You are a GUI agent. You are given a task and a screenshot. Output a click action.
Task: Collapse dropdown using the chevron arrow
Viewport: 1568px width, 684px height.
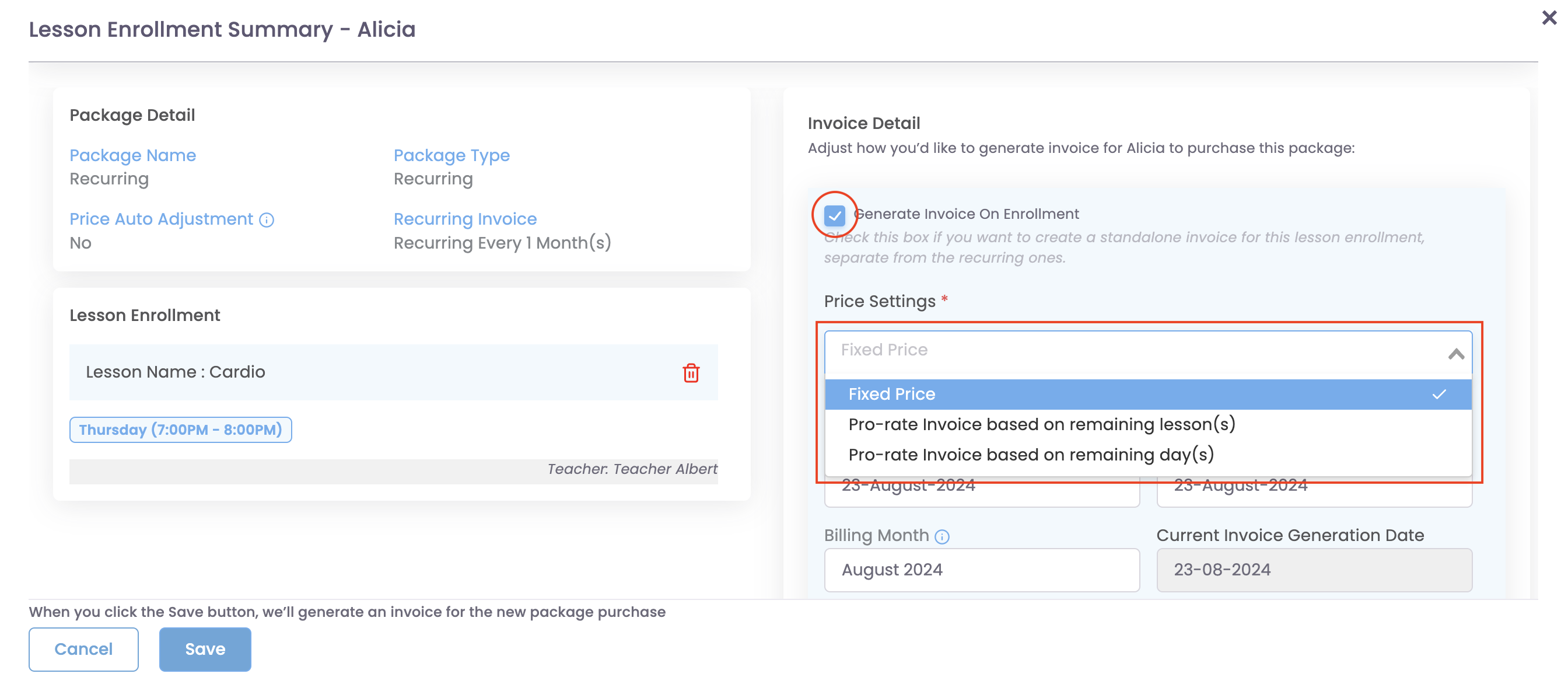(x=1455, y=354)
